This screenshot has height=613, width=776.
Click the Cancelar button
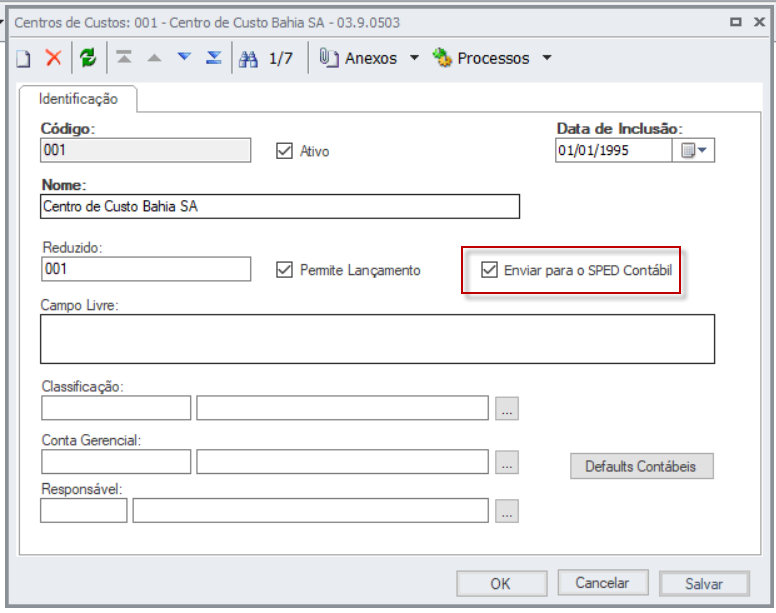(603, 583)
